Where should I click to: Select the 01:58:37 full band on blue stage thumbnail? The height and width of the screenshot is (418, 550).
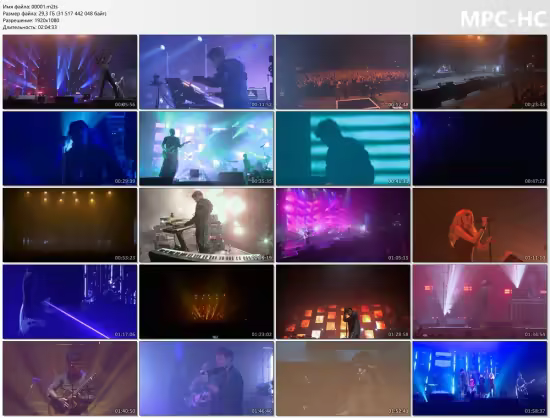pyautogui.click(x=480, y=379)
